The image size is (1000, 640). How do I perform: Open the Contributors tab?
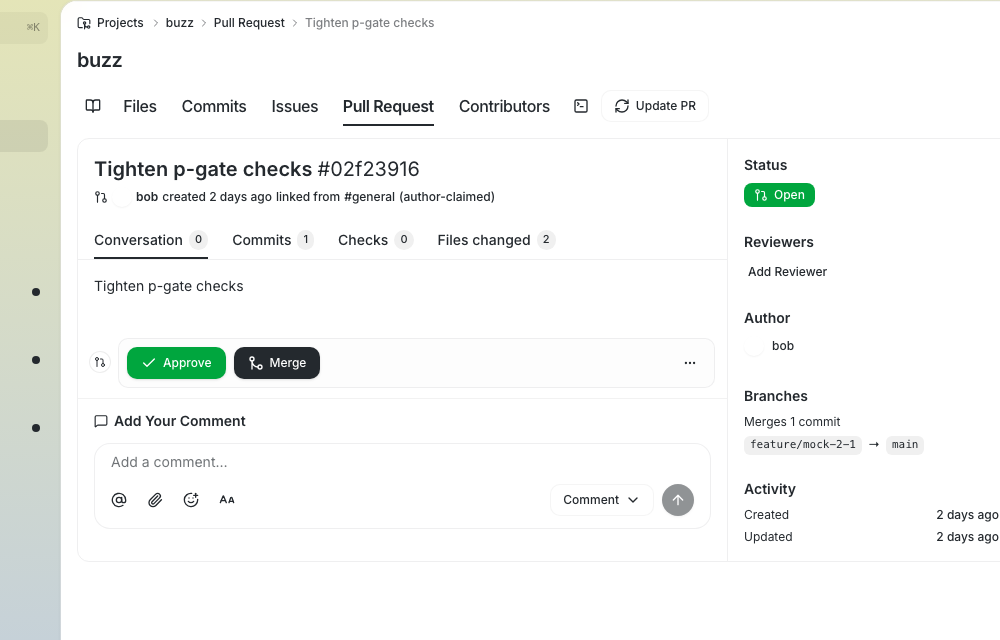pos(504,106)
